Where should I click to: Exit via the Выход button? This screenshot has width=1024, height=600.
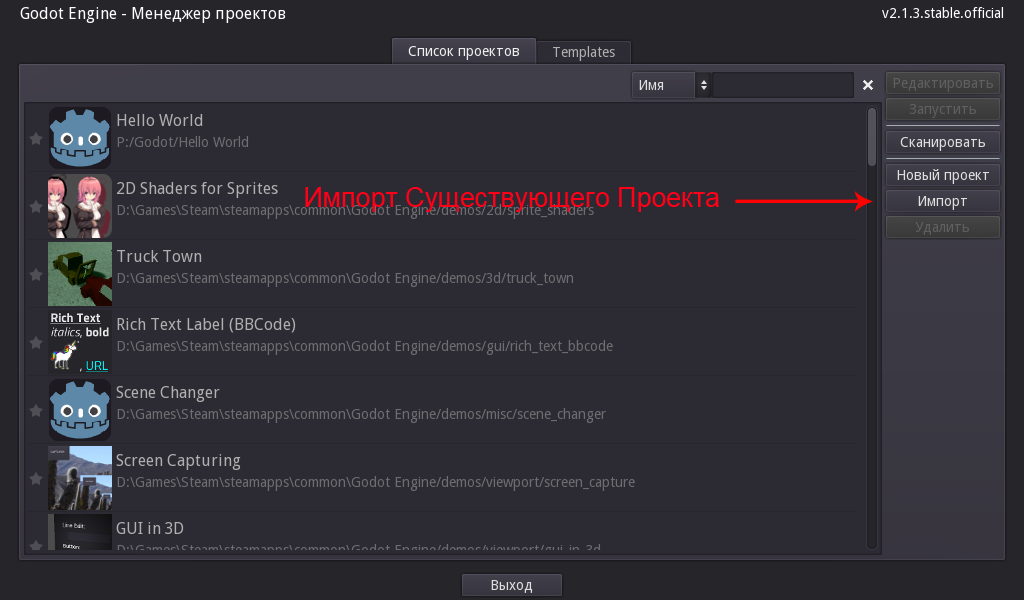(511, 585)
